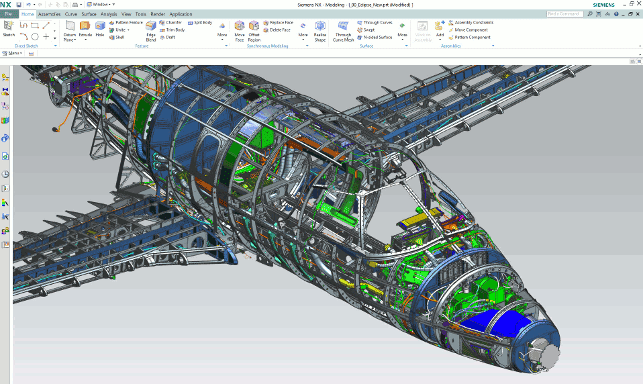Switch to the Surface ribbon tab

89,14
